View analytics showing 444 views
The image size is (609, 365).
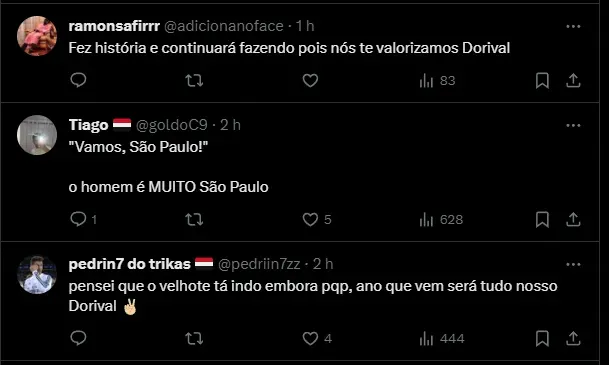pos(442,339)
